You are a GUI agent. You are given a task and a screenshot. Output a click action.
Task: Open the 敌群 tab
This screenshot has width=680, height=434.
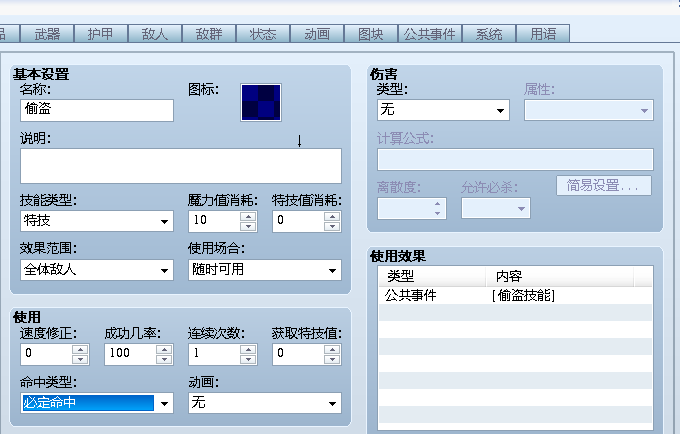tap(209, 34)
